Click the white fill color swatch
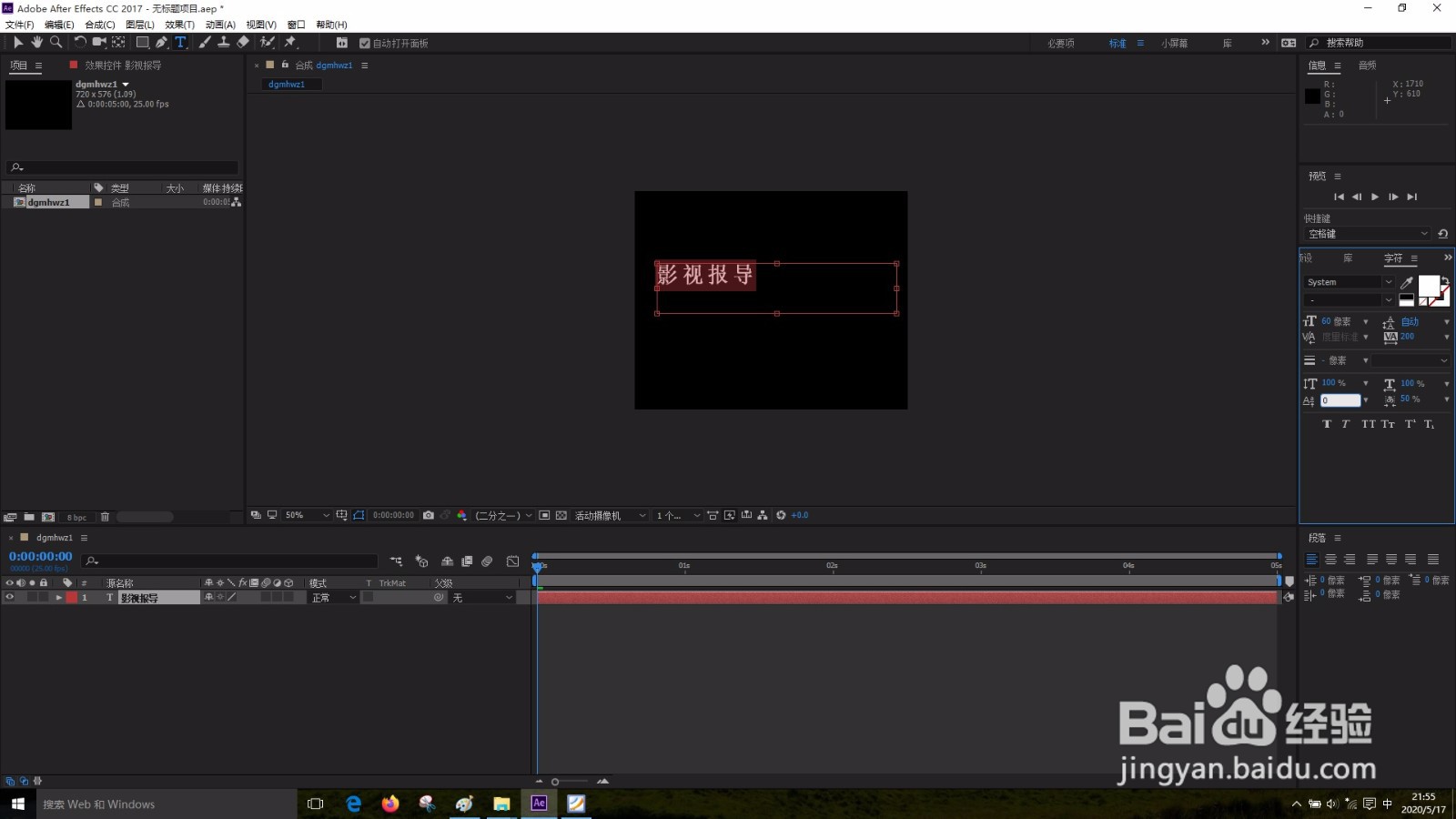Screen dimensions: 1456x819 (1428, 286)
